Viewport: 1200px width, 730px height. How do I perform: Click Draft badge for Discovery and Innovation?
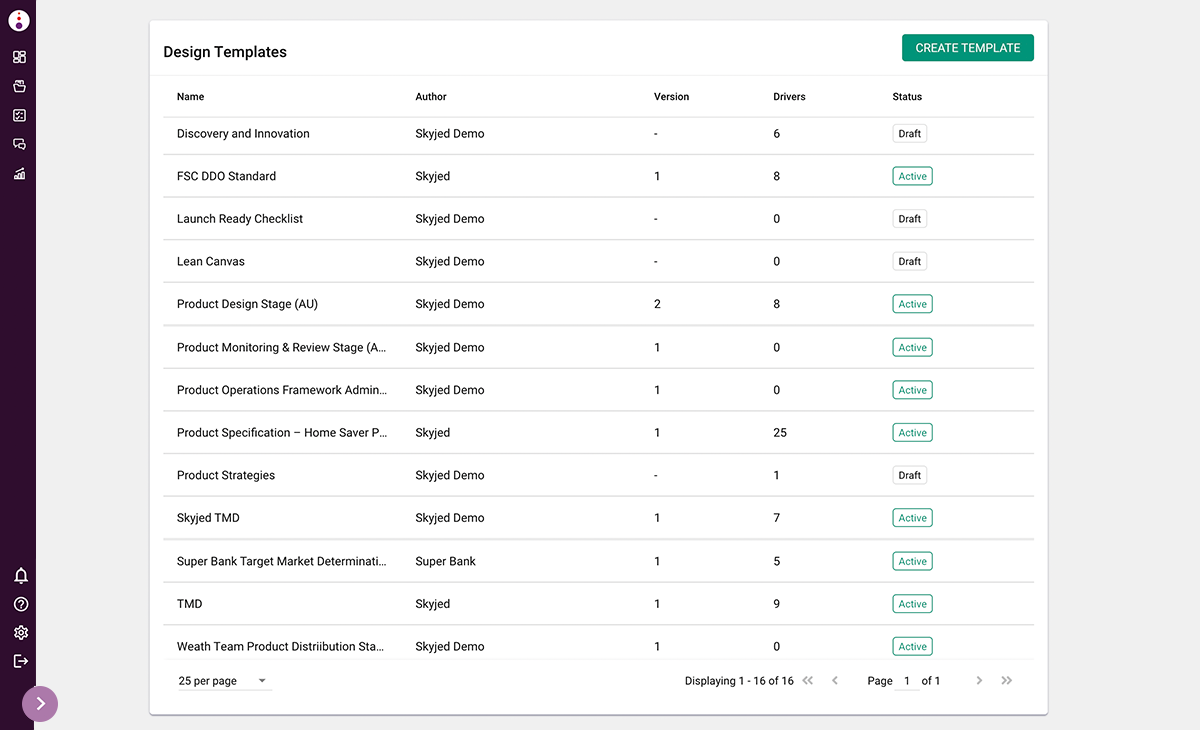click(910, 134)
